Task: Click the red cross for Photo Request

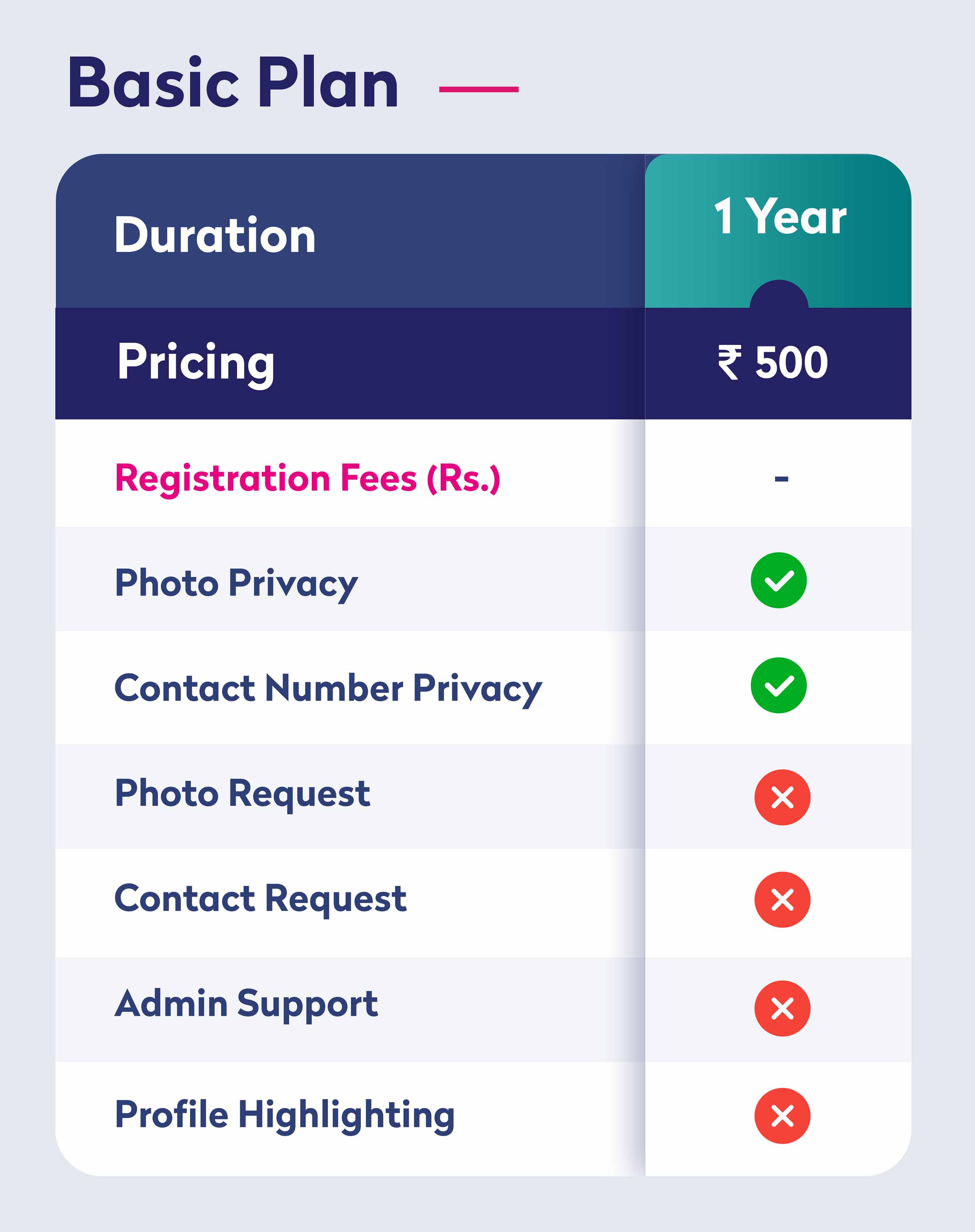Action: 782,797
